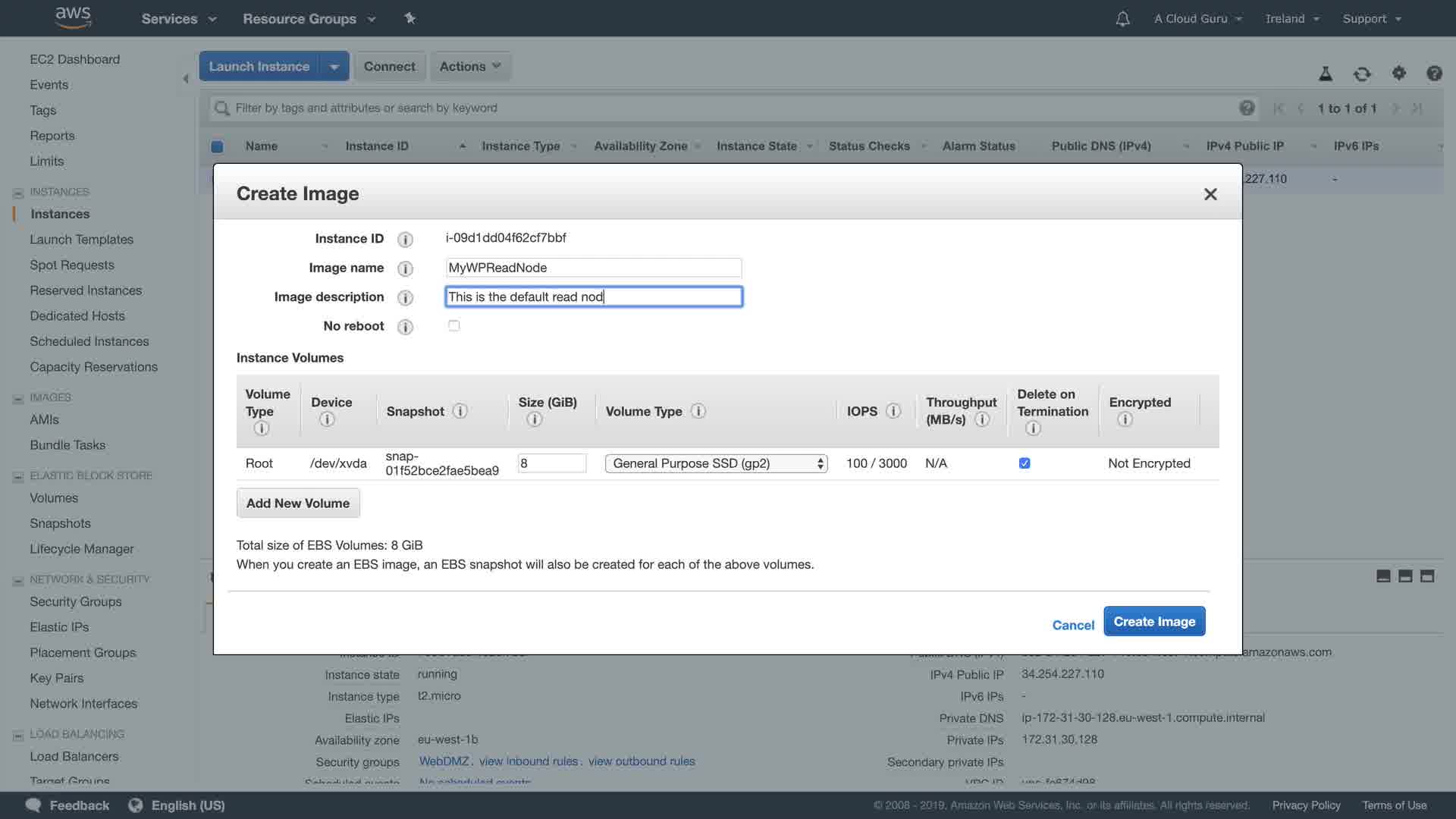Click the info icon beside No reboot

(406, 327)
